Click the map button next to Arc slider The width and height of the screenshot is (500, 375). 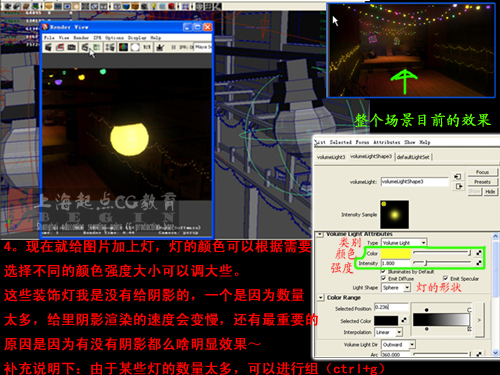point(479,354)
